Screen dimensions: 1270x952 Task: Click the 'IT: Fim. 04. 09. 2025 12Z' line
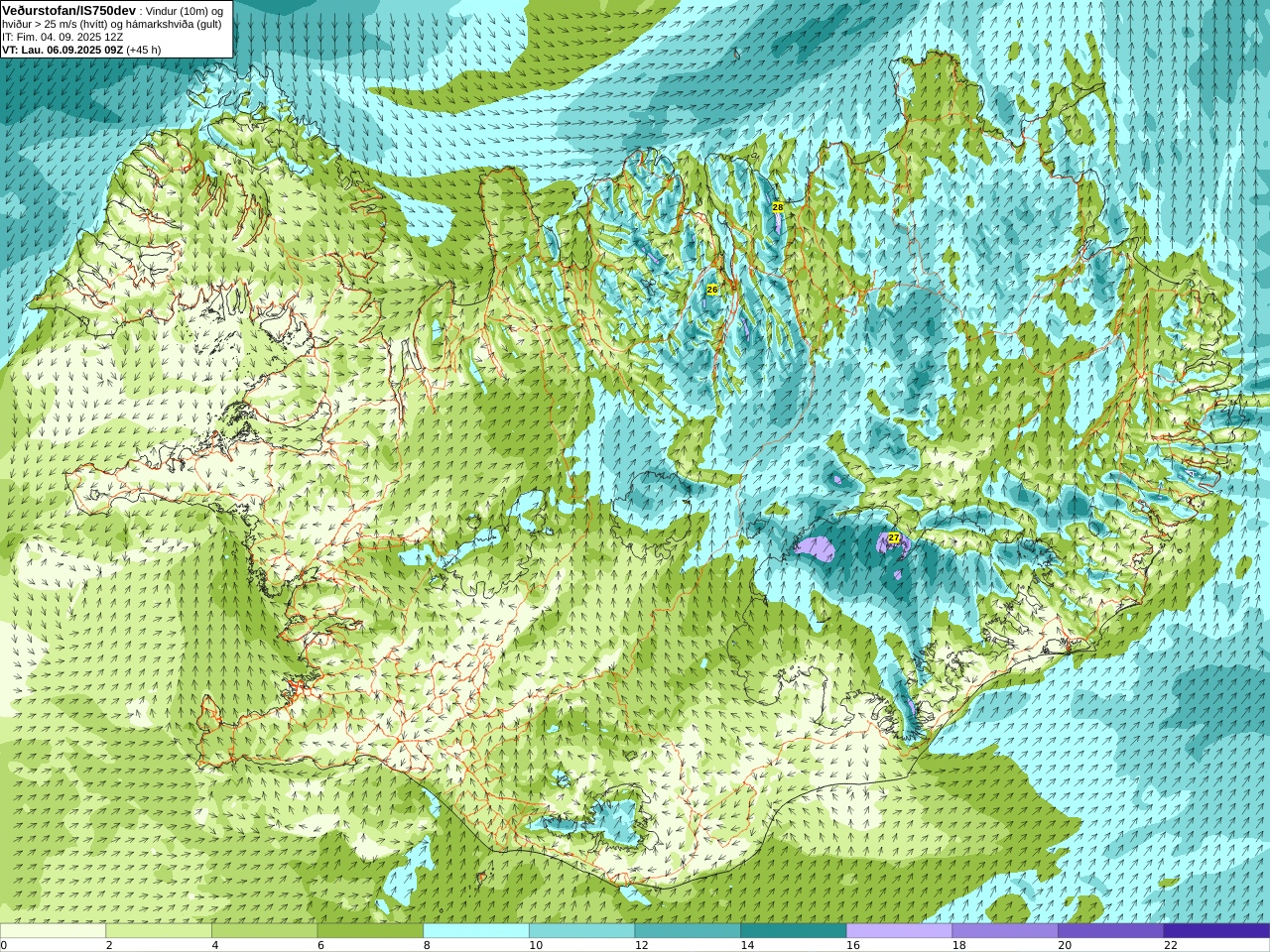[63, 37]
